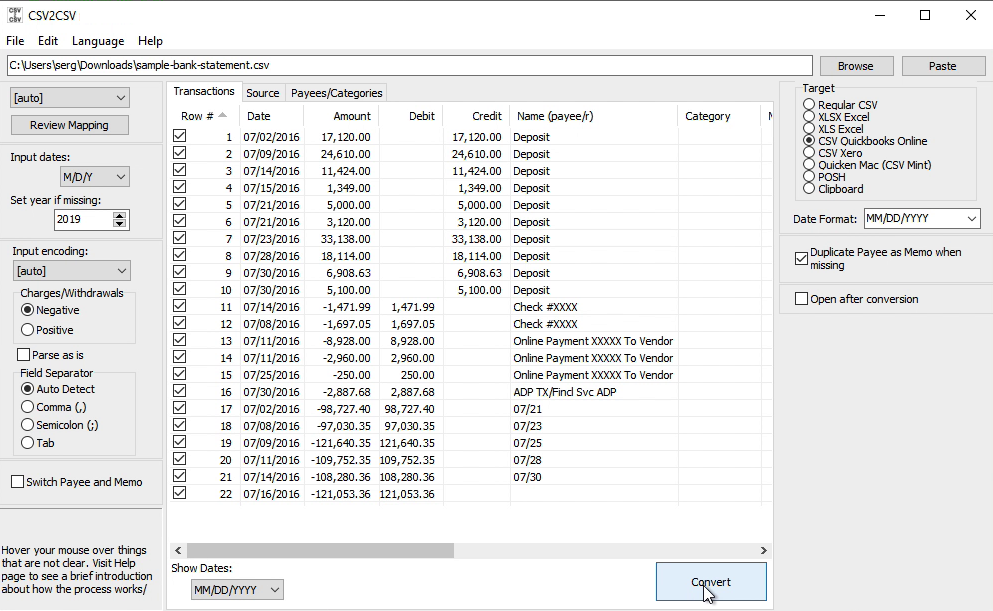Select Tab field separator
This screenshot has width=993, height=611.
(27, 443)
